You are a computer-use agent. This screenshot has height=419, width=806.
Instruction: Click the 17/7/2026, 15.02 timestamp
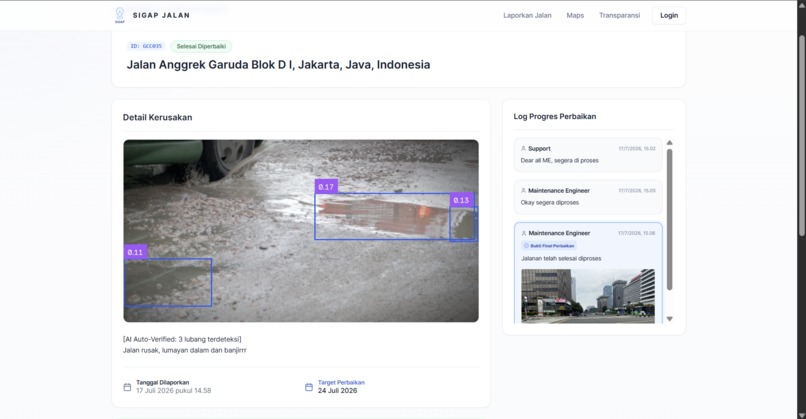(x=636, y=149)
